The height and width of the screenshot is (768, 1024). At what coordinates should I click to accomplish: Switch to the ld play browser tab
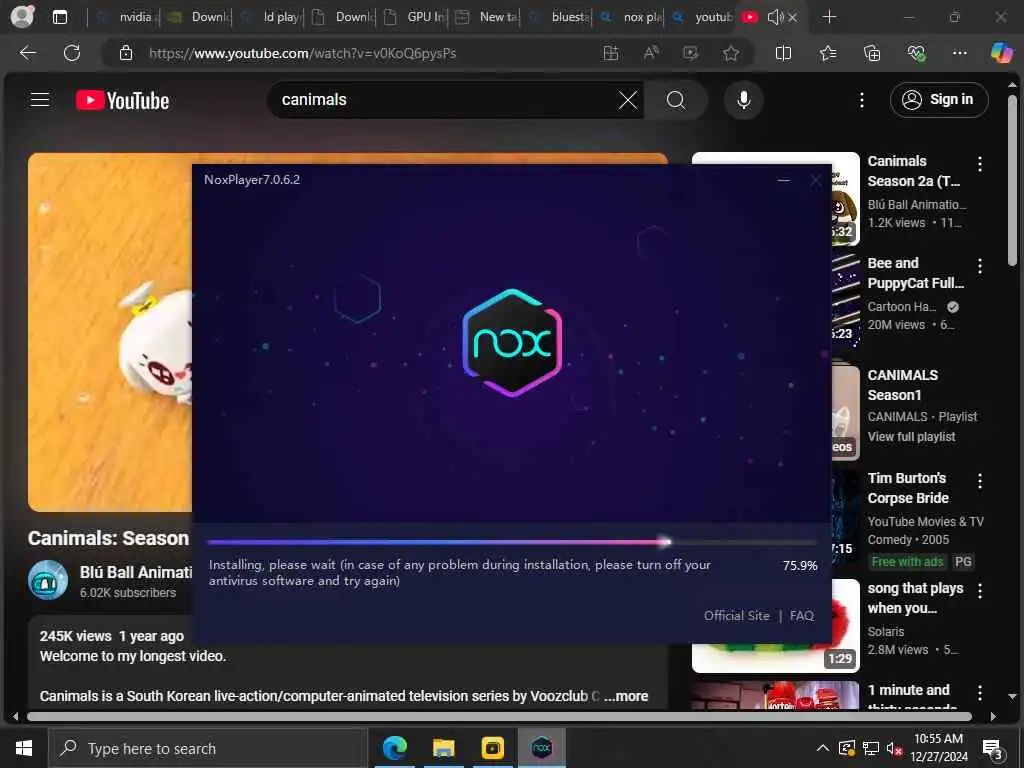(269, 17)
